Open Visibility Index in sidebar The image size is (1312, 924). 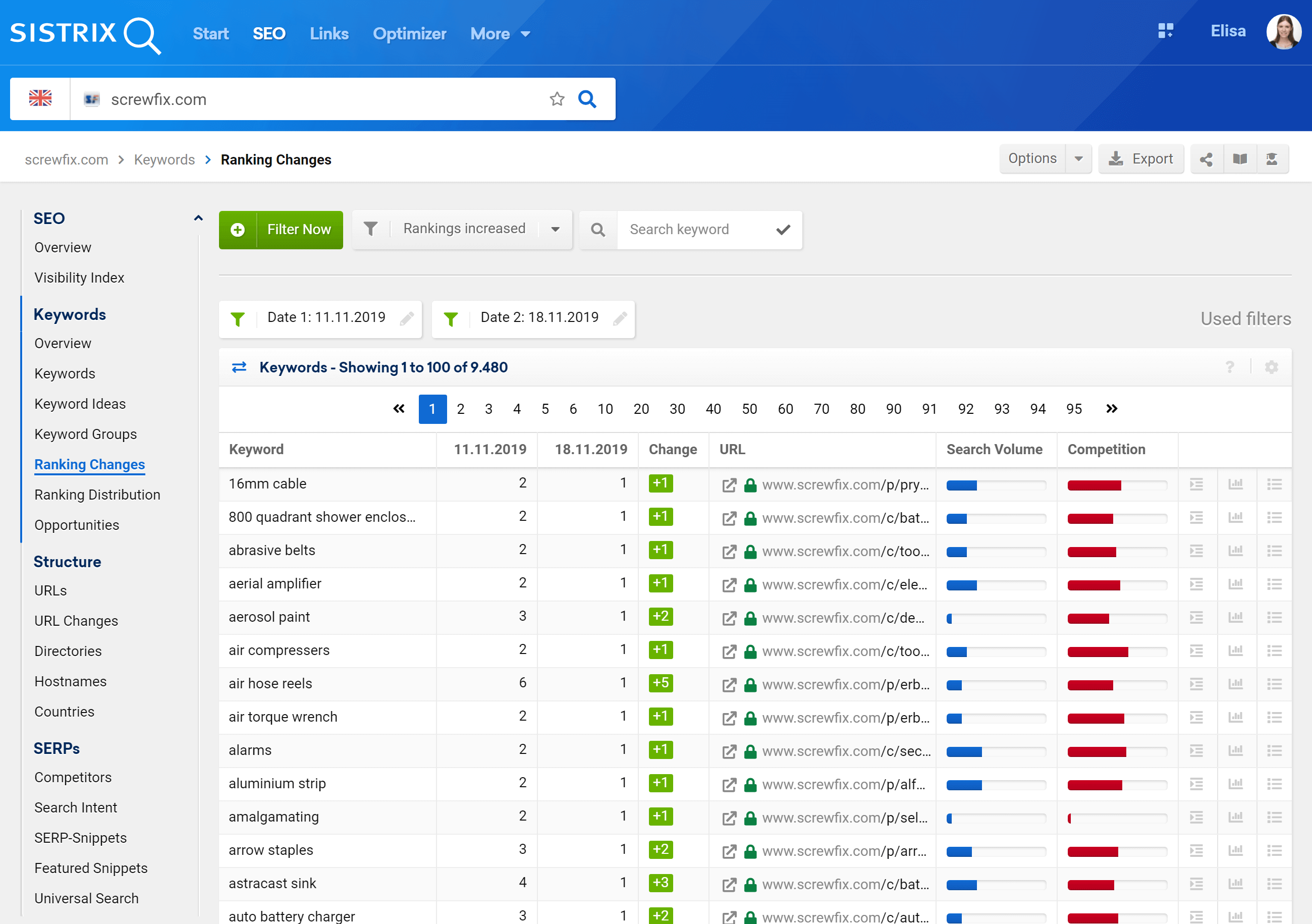[x=79, y=278]
